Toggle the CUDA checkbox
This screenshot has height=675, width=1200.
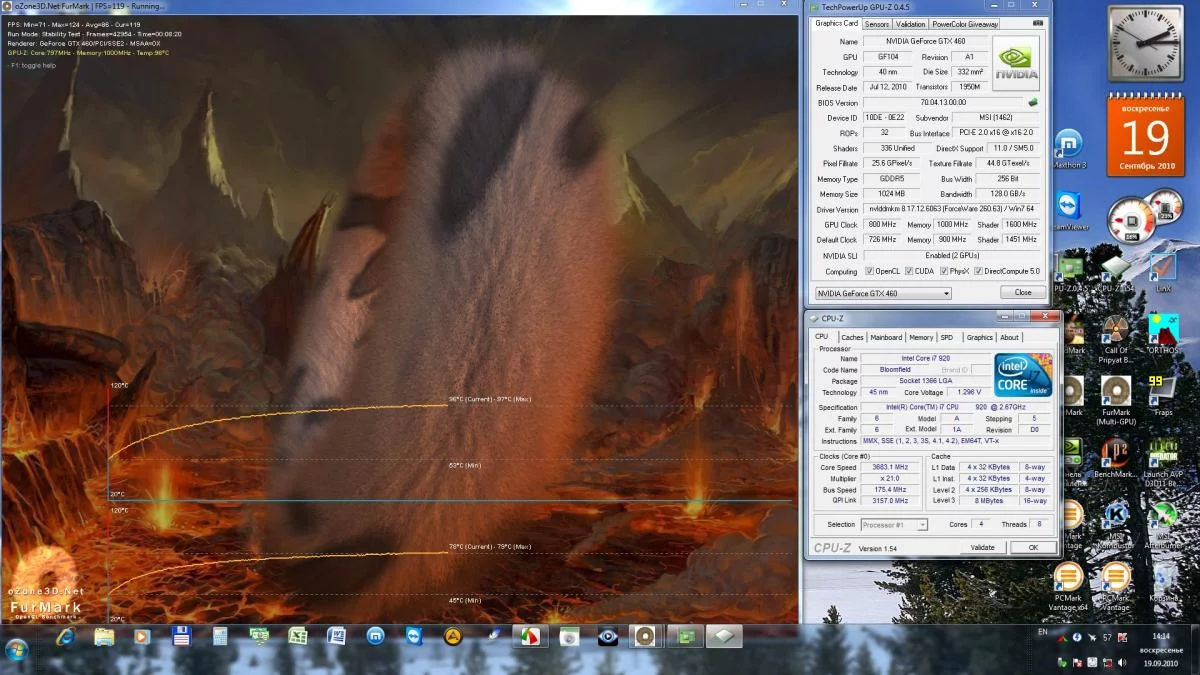pos(909,271)
